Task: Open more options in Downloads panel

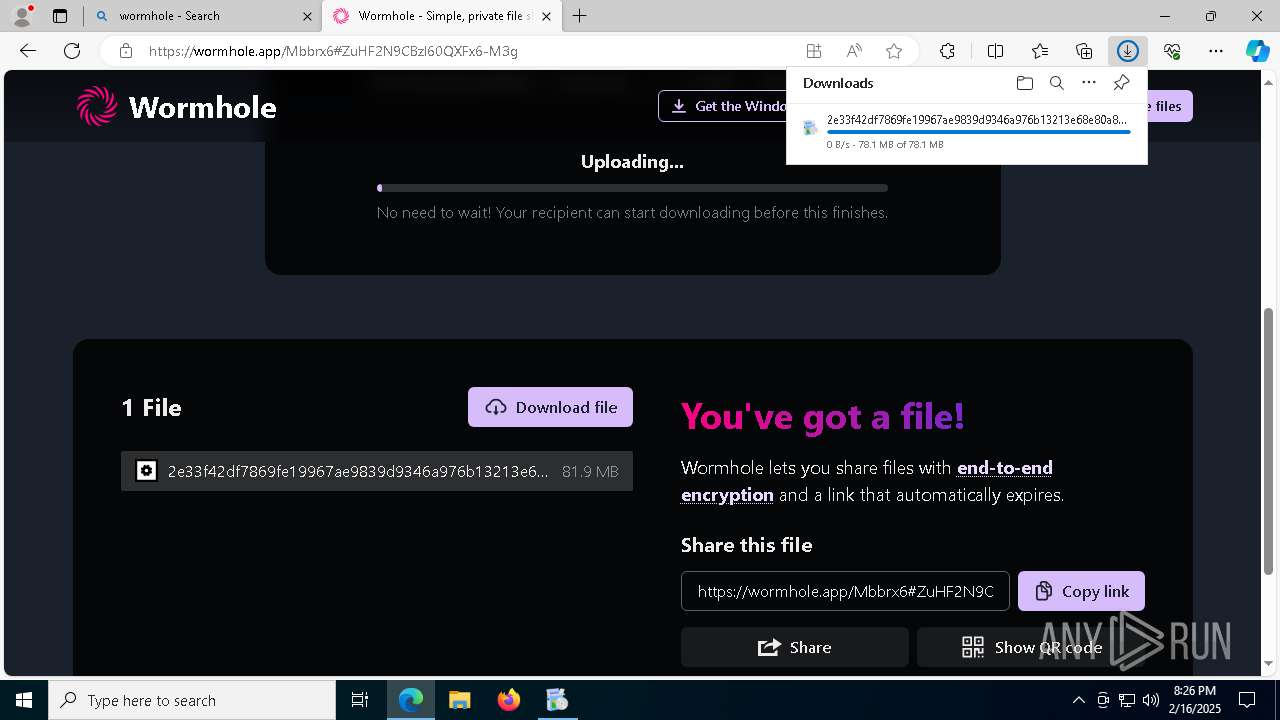Action: (x=1089, y=83)
